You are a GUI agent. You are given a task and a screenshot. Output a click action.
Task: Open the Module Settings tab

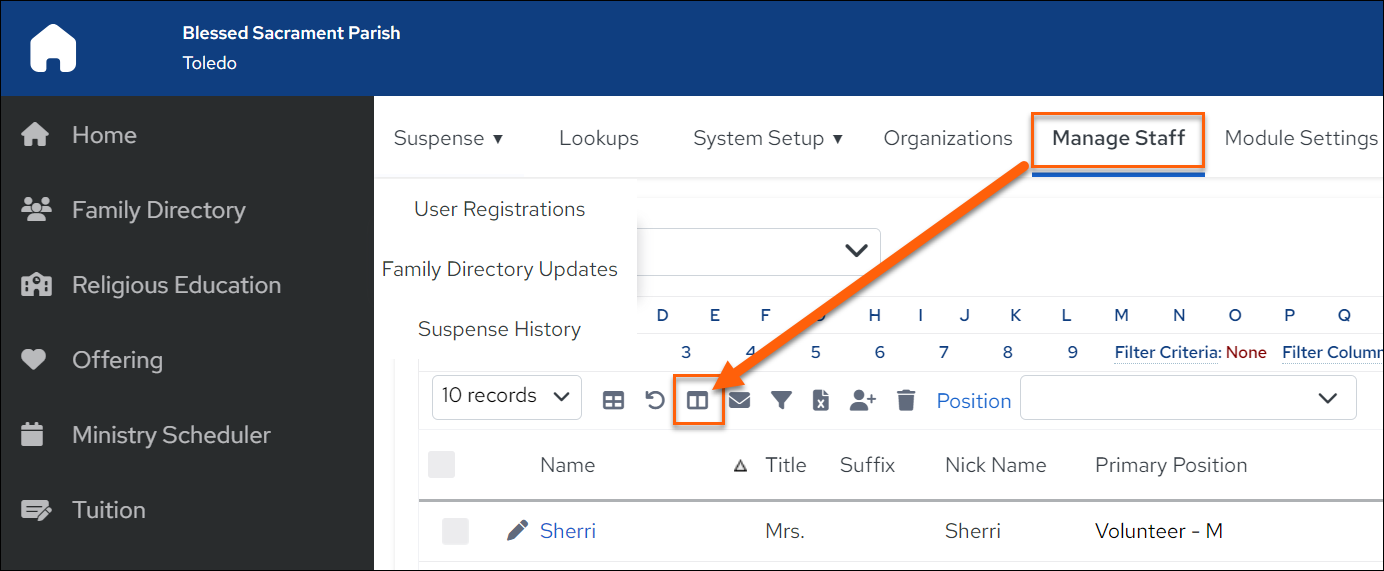[x=1302, y=139]
